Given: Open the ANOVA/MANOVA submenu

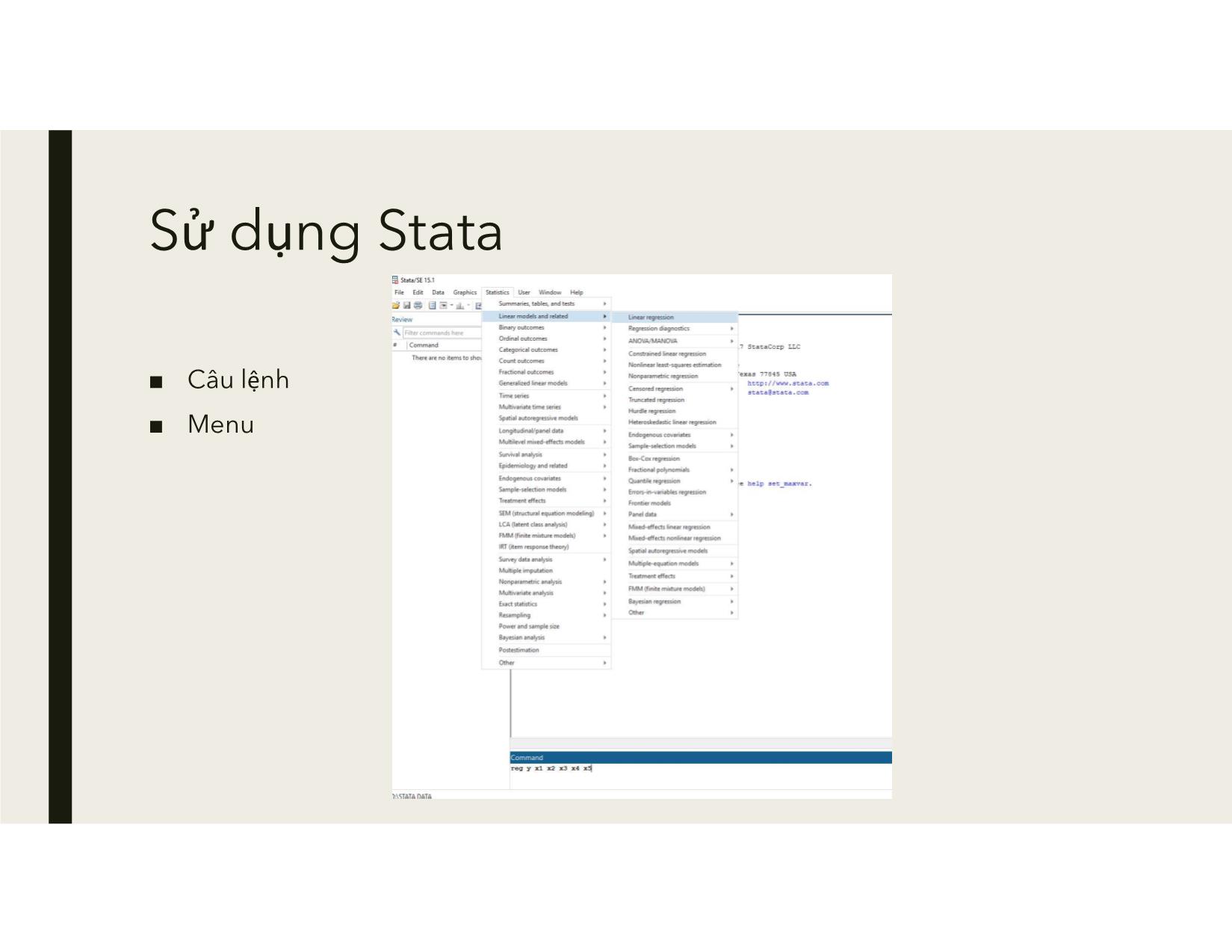Looking at the screenshot, I should pos(675,341).
